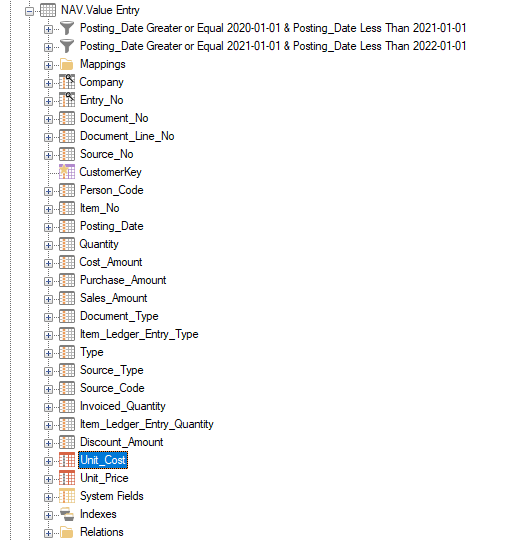Click the Indexes stack icon
The width and height of the screenshot is (530, 541).
67,514
